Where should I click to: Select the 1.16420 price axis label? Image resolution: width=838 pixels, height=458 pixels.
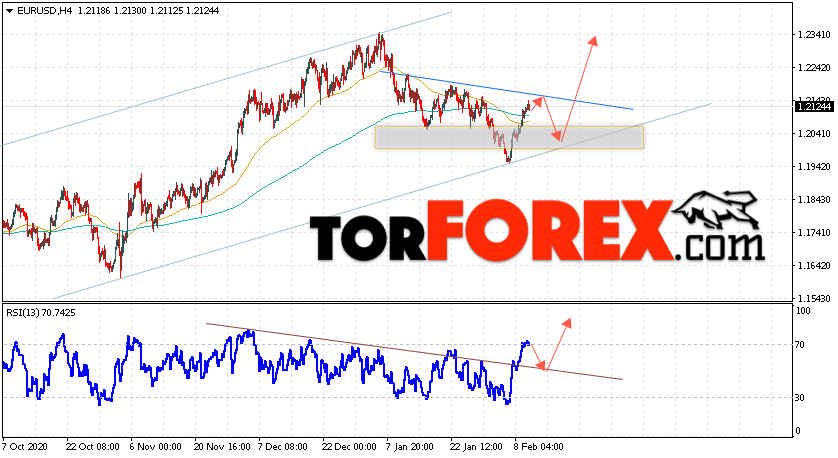click(x=814, y=266)
